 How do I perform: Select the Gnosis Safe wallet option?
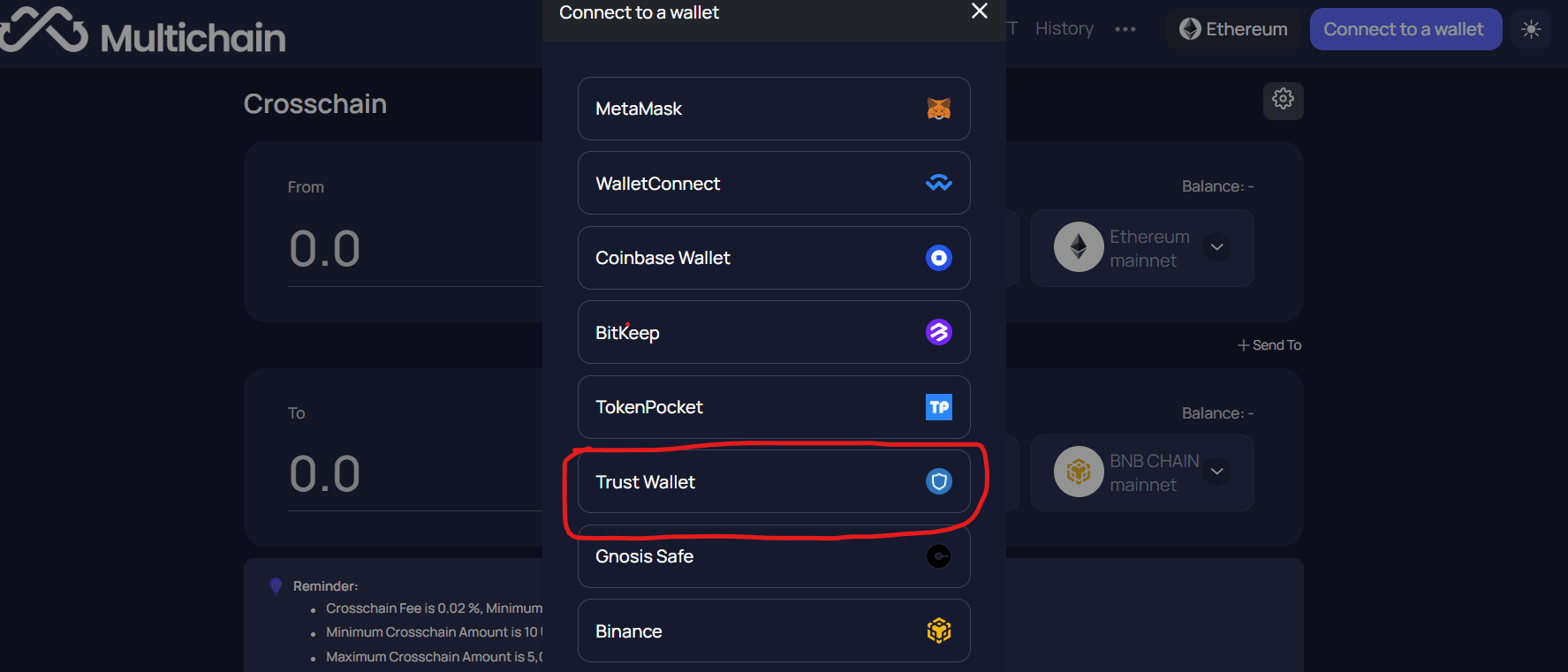tap(773, 556)
